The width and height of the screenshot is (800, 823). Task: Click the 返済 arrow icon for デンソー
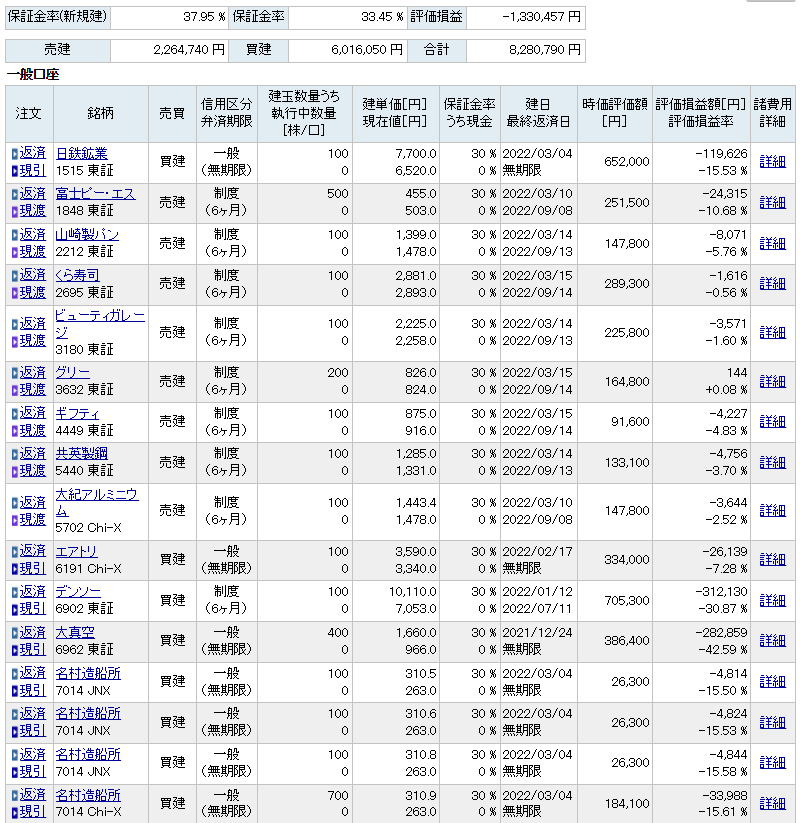click(x=15, y=592)
